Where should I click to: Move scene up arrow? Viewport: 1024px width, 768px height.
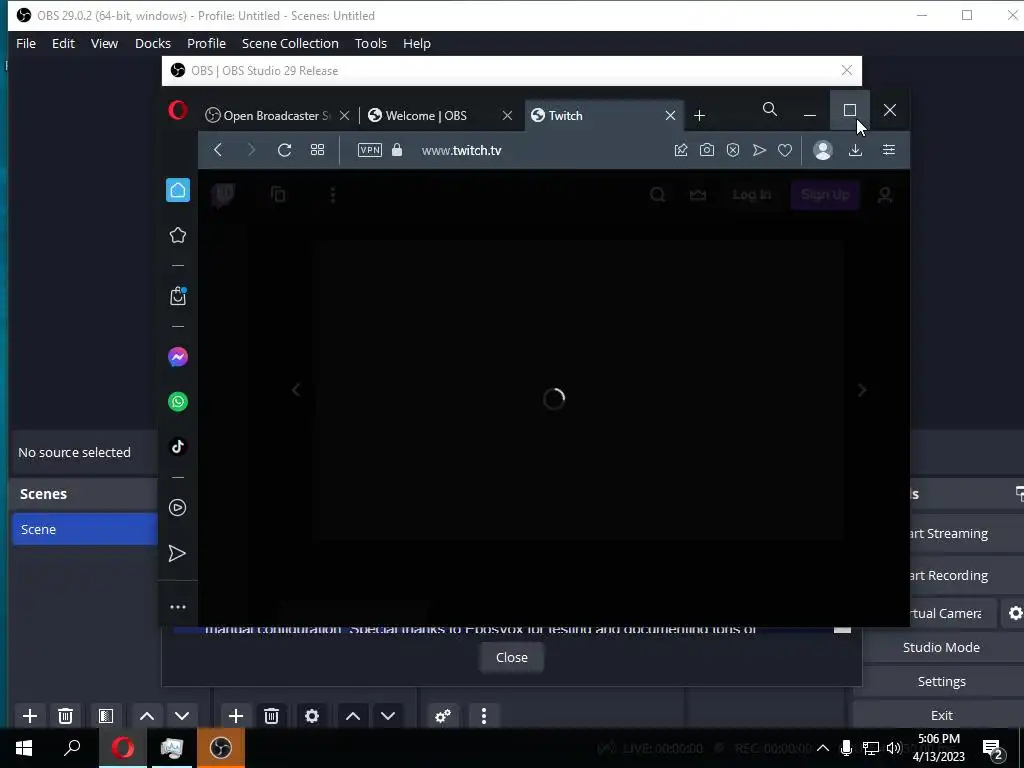click(x=147, y=716)
